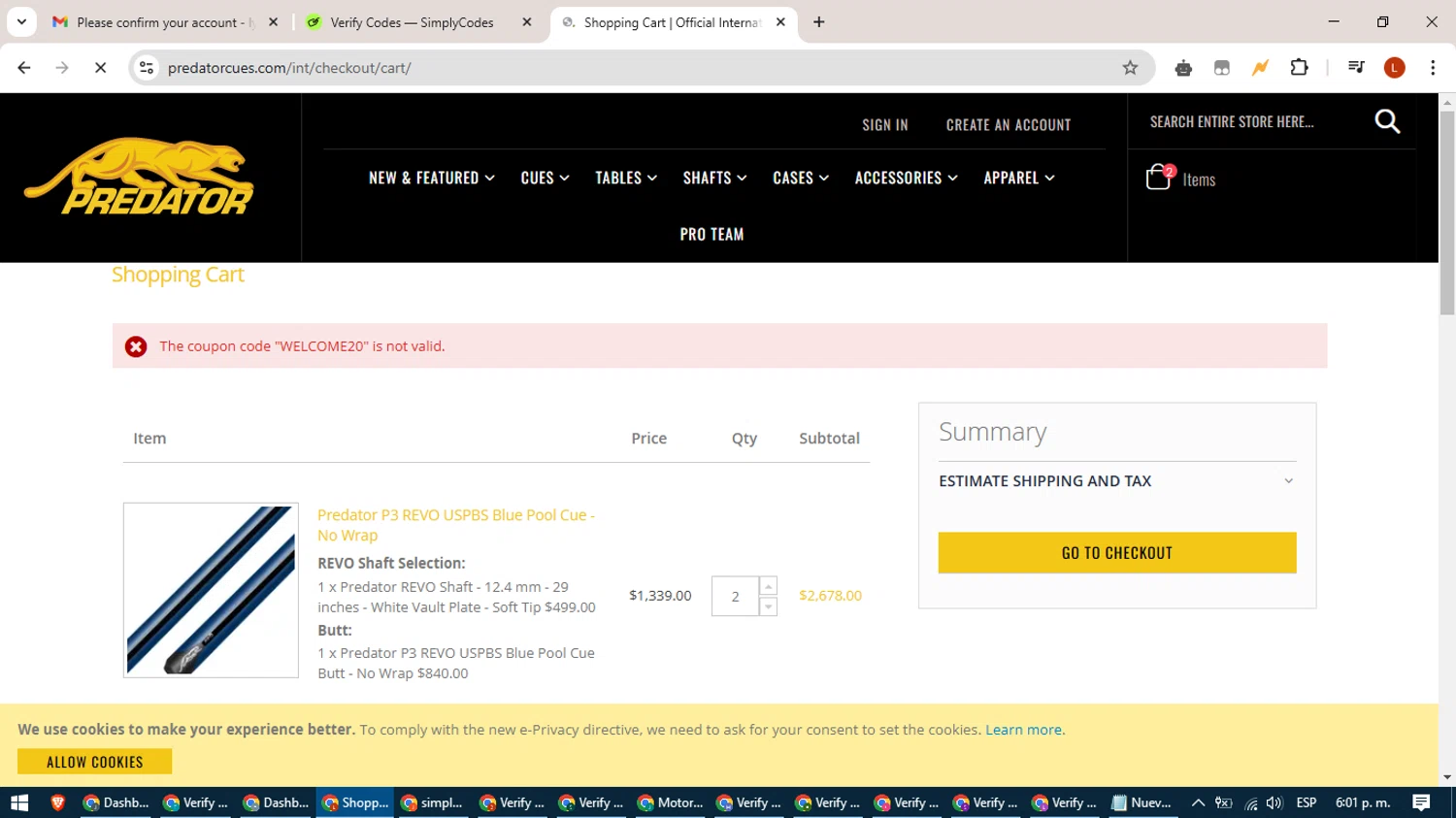
Task: Switch to the simpl... taskbar window
Action: (x=433, y=802)
